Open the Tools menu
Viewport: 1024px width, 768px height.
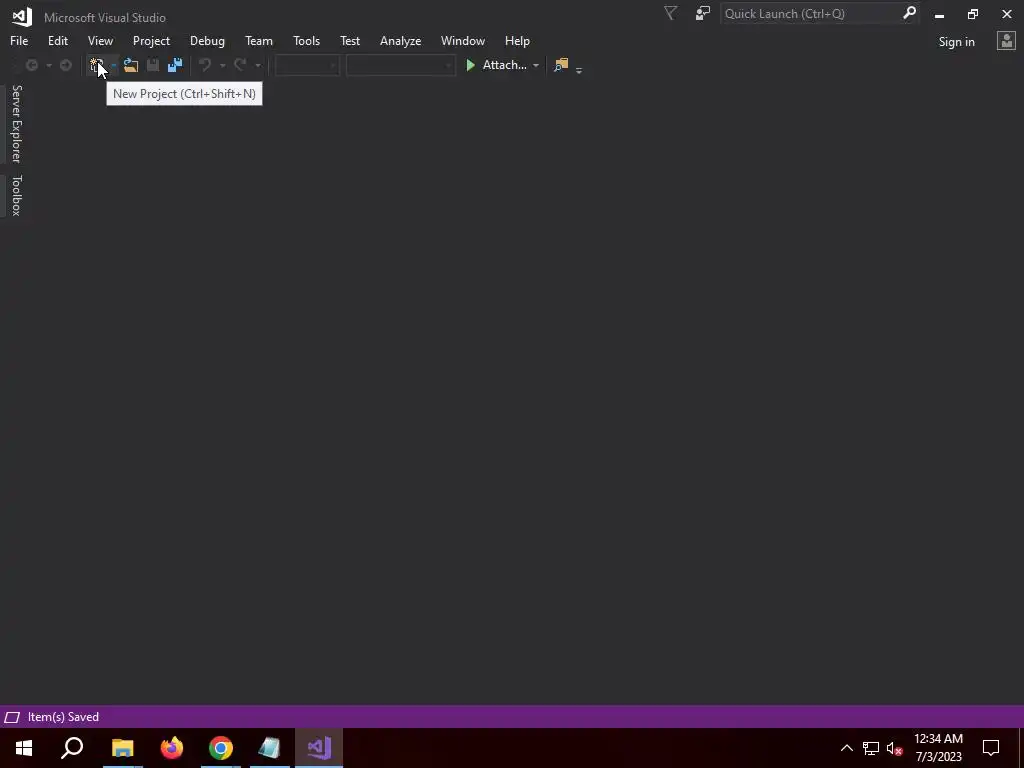[306, 40]
